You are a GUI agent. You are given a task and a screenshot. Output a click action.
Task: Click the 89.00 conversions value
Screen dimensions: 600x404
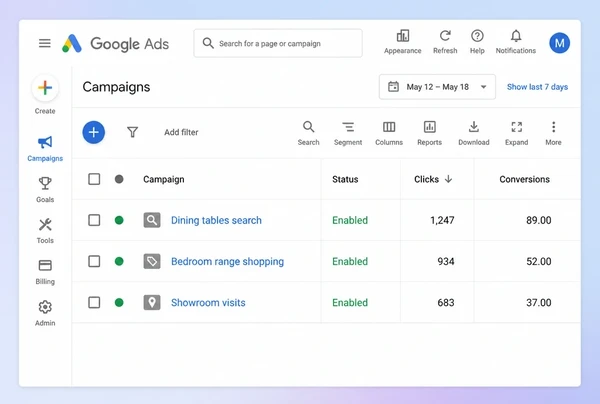(538, 220)
